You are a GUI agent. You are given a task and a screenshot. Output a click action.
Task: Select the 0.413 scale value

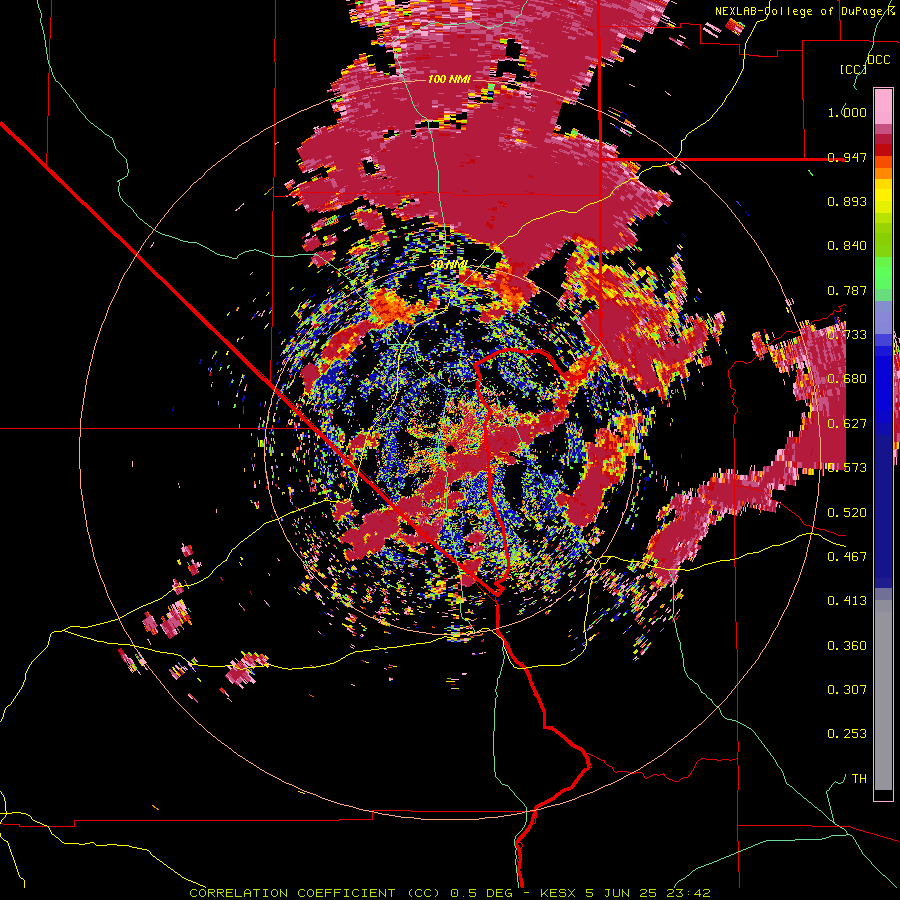pyautogui.click(x=847, y=601)
